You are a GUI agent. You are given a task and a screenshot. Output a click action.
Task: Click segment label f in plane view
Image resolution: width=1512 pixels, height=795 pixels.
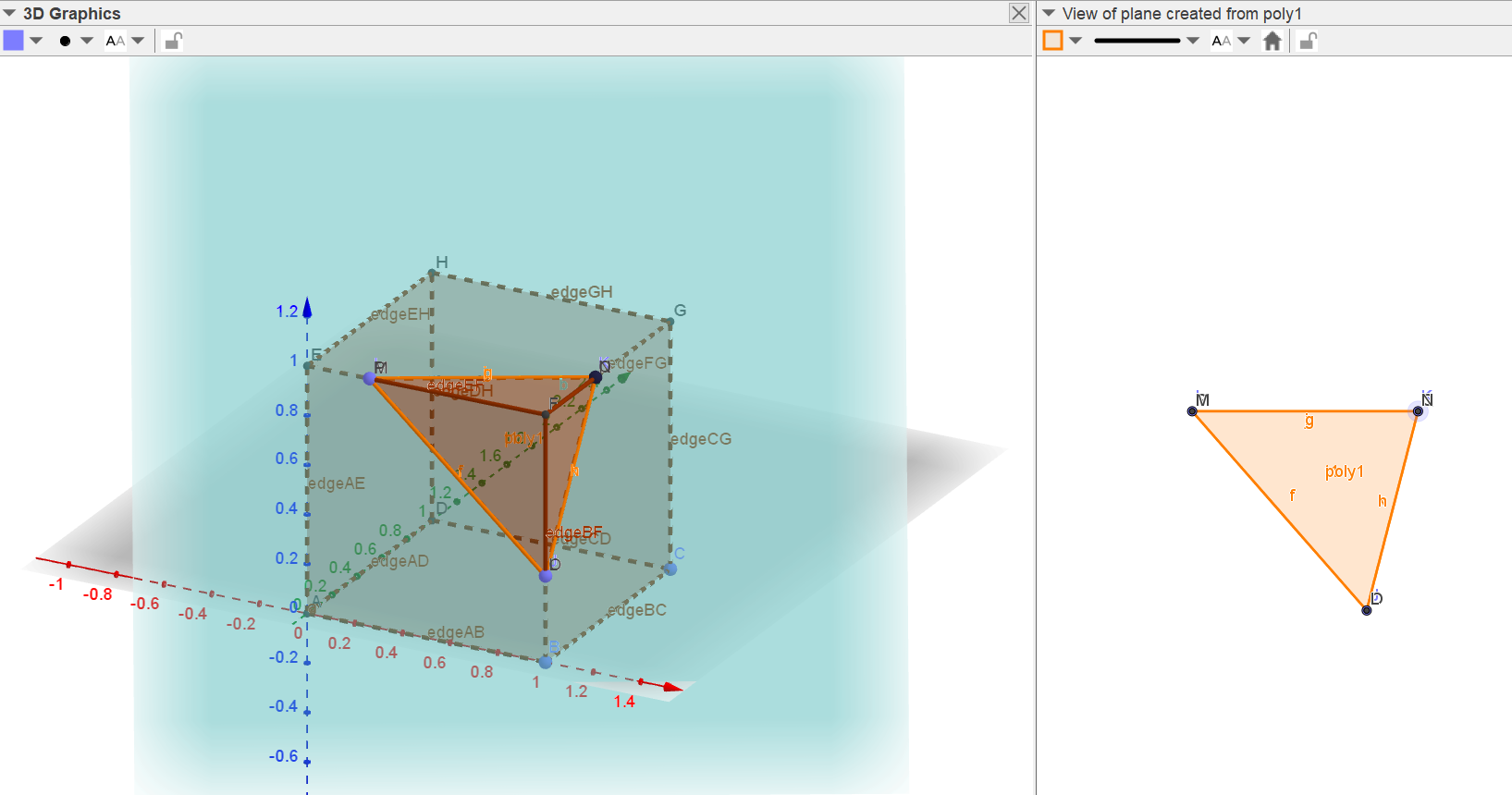tap(1293, 495)
